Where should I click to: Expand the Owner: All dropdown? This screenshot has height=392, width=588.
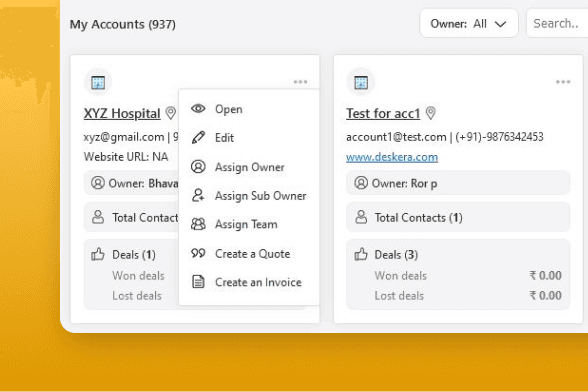pos(469,24)
